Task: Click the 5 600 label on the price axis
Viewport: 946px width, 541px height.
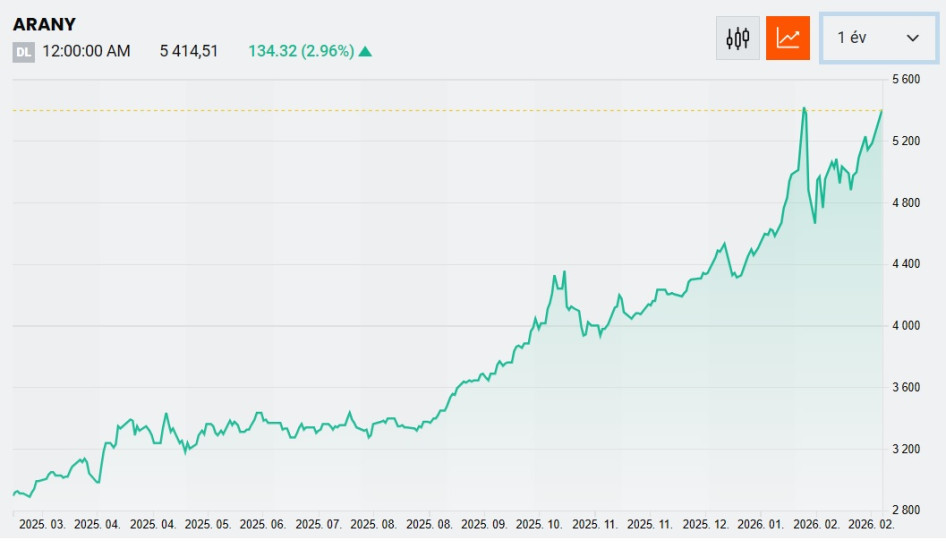Action: point(905,79)
